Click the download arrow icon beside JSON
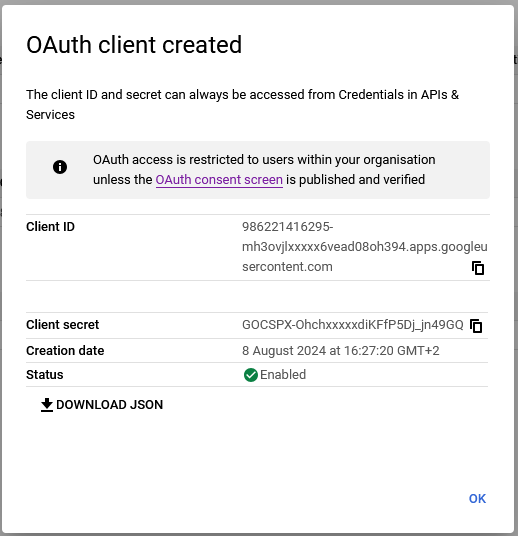This screenshot has width=518, height=536. pos(47,405)
